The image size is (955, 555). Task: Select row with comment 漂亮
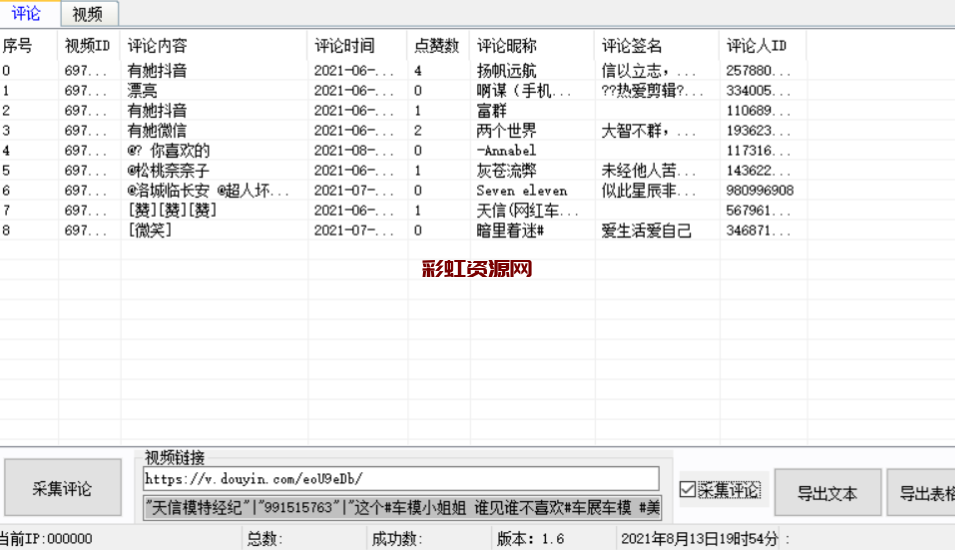click(143, 91)
